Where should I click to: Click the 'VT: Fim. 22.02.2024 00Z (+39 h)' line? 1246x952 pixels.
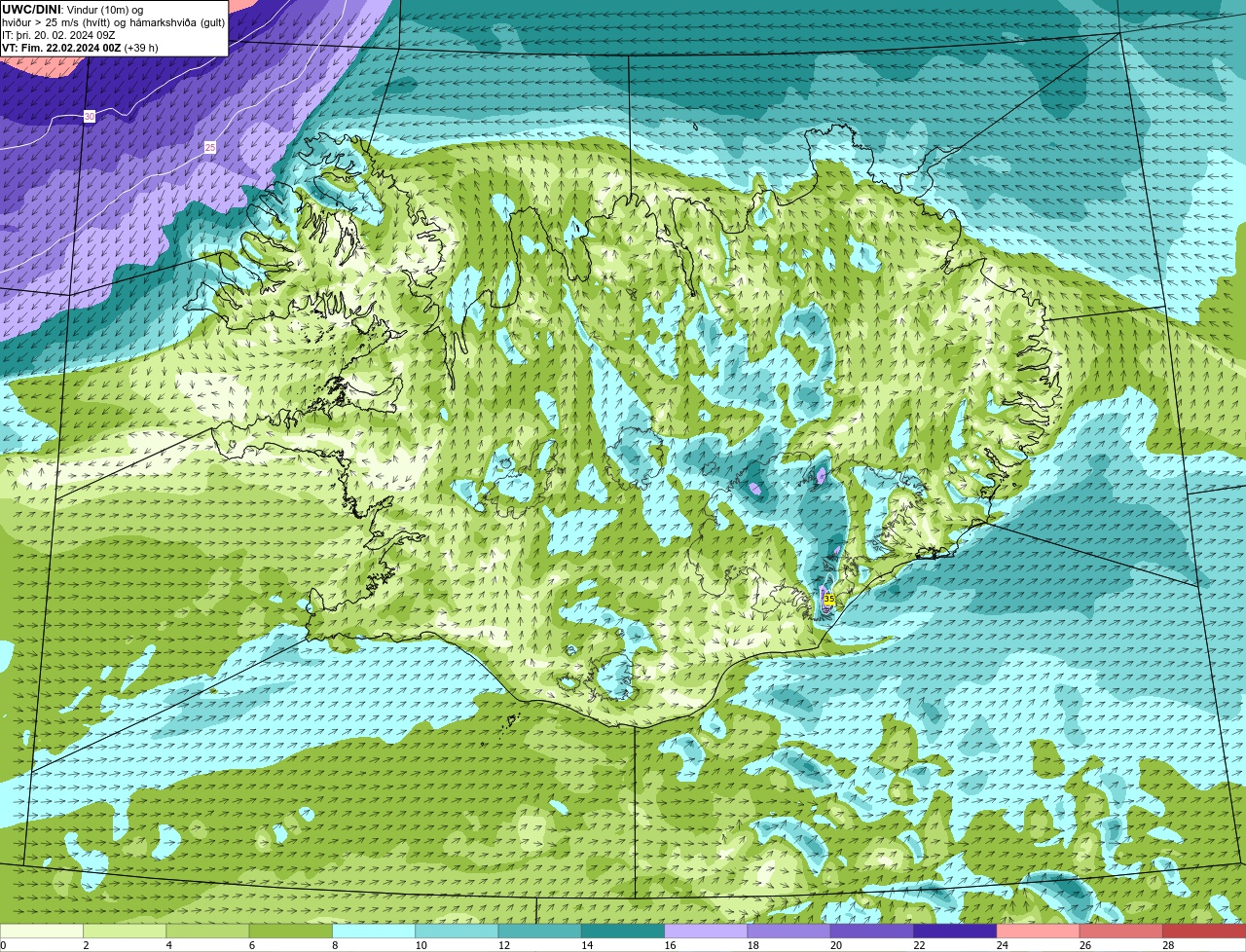coord(80,48)
